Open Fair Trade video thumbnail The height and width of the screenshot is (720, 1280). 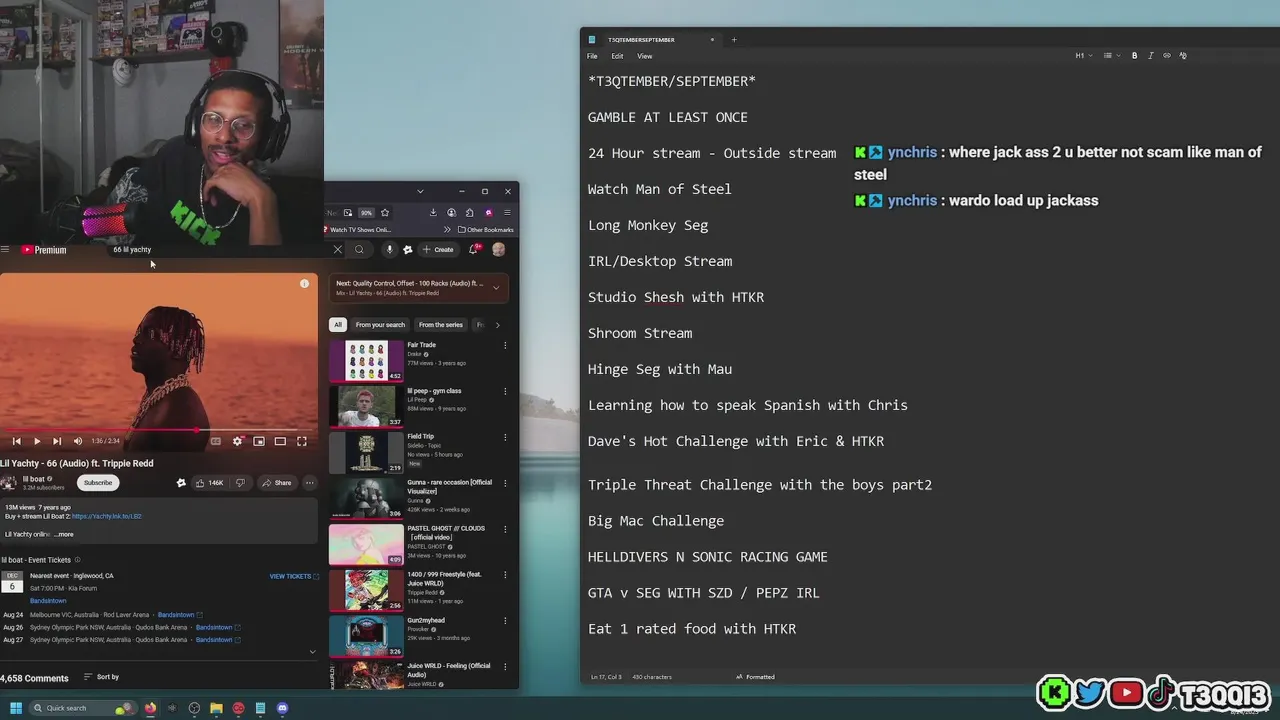point(366,361)
